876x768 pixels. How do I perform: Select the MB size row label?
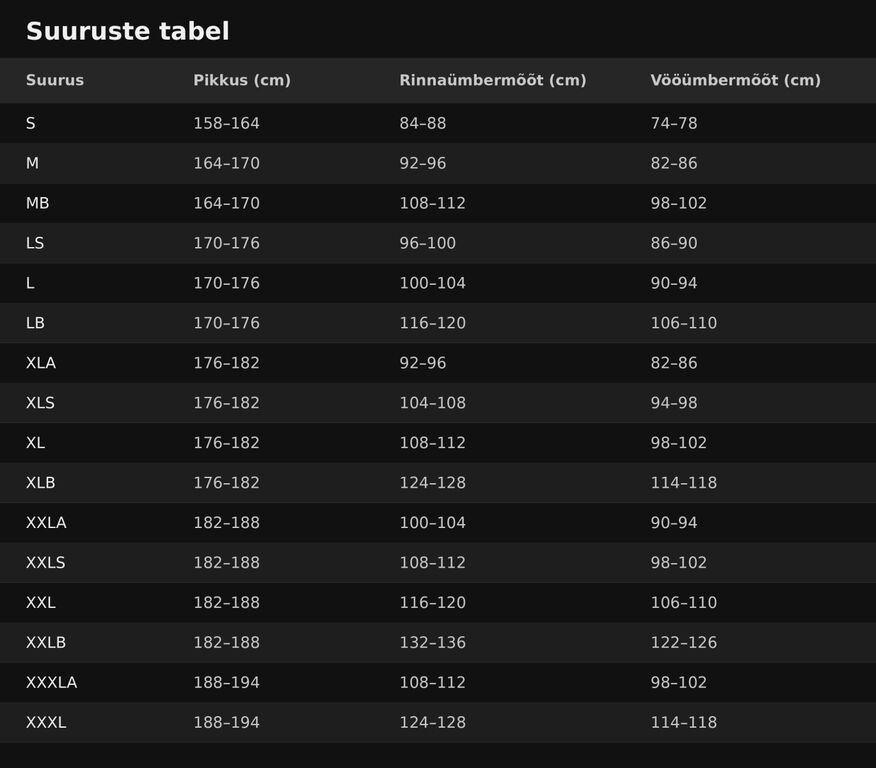[37, 203]
